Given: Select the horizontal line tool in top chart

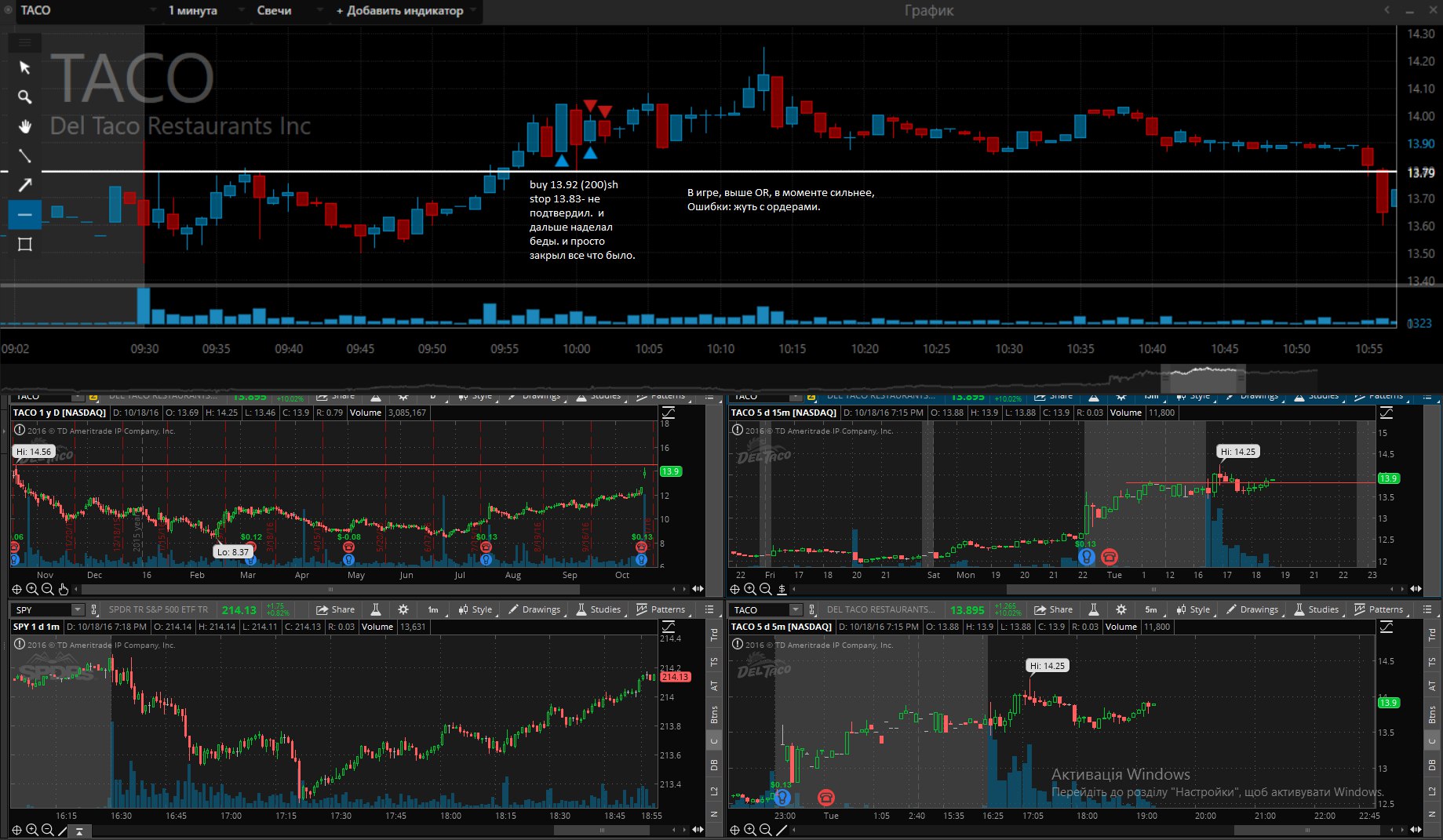Looking at the screenshot, I should coord(24,214).
